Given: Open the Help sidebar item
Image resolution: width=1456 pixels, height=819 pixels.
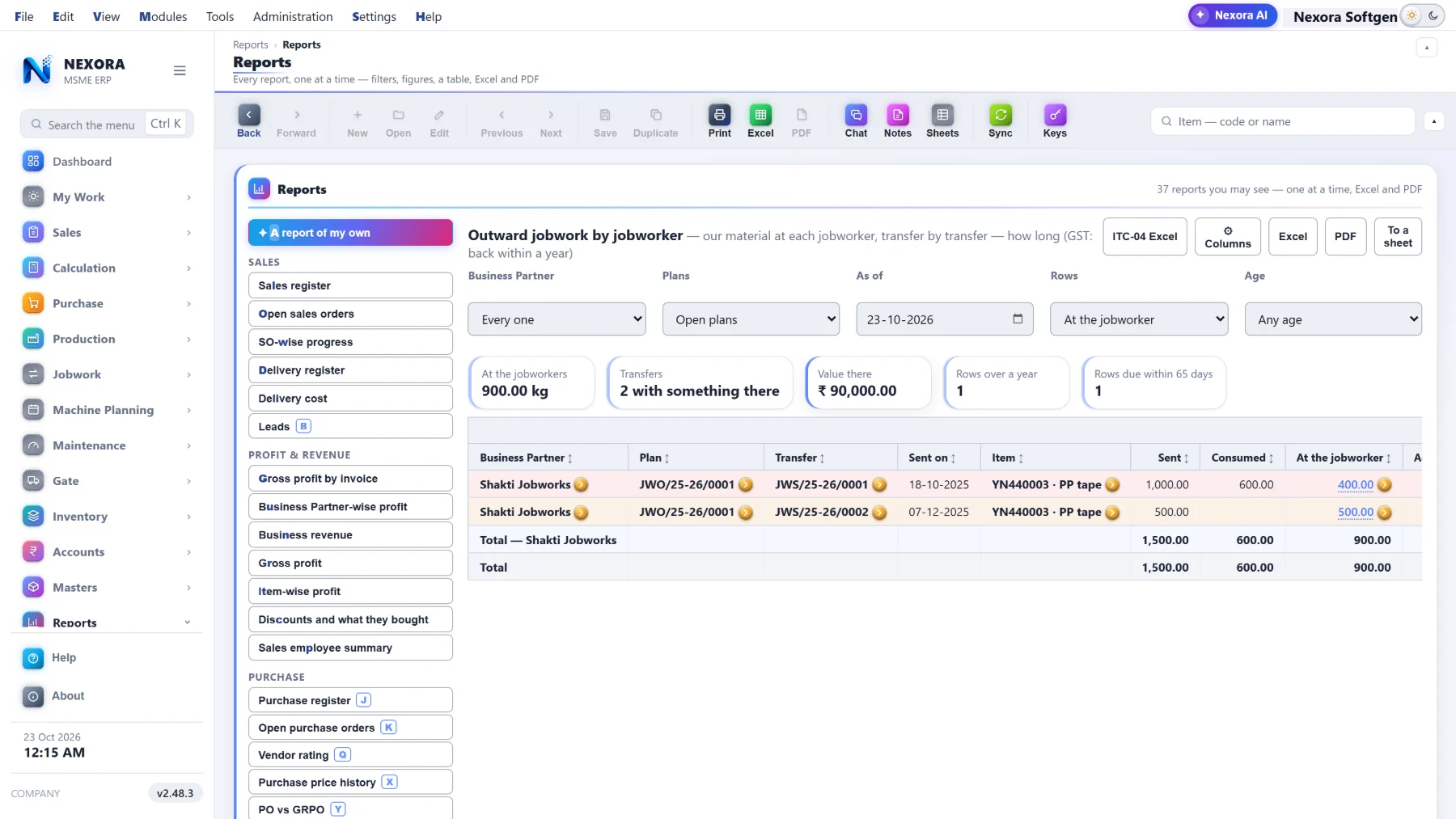Looking at the screenshot, I should coord(107,658).
